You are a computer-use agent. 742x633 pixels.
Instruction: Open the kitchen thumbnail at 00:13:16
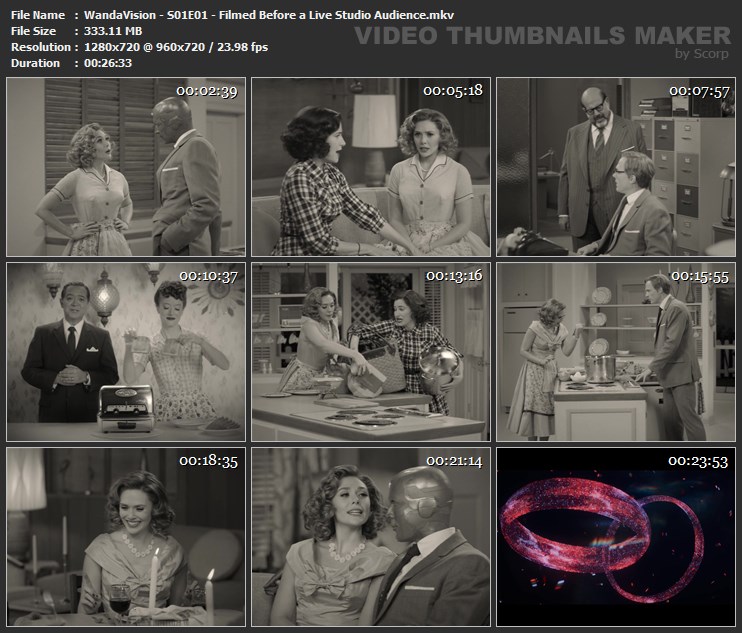371,352
